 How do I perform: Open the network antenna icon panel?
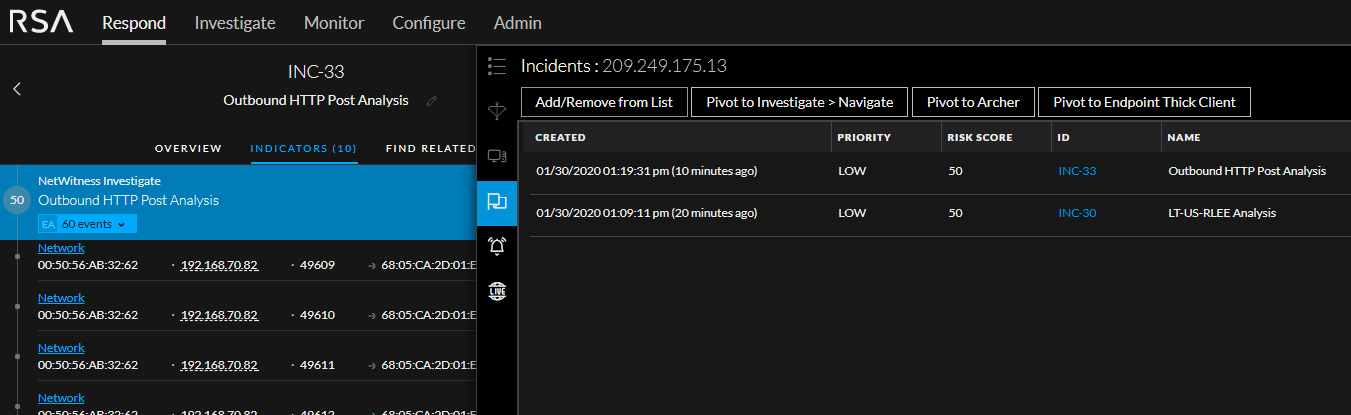[497, 111]
